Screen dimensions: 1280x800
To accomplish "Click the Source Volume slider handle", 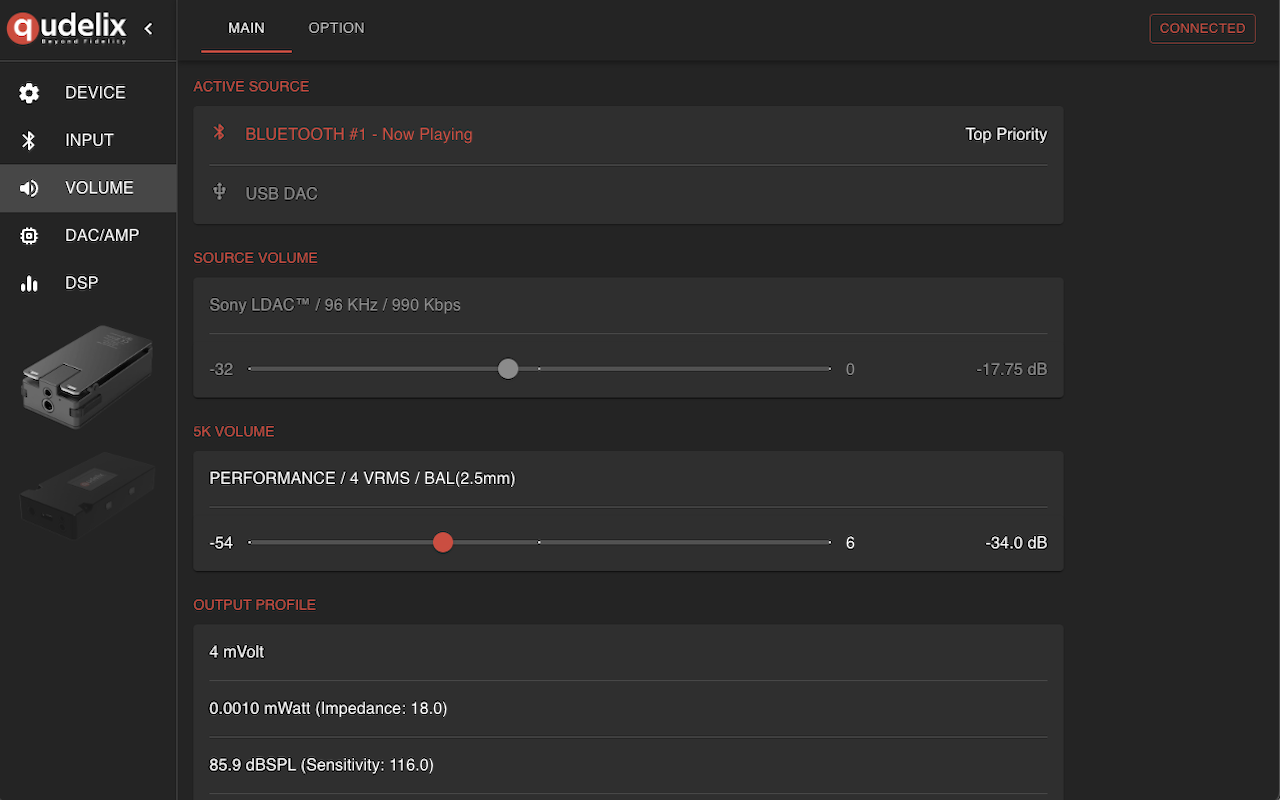I will (x=508, y=369).
